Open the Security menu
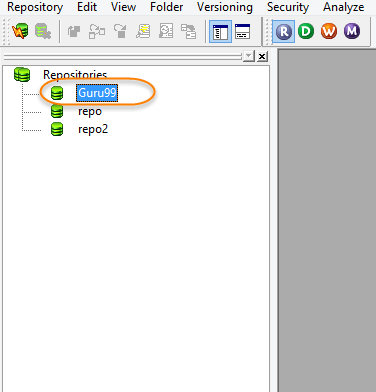376x392 pixels. (288, 7)
